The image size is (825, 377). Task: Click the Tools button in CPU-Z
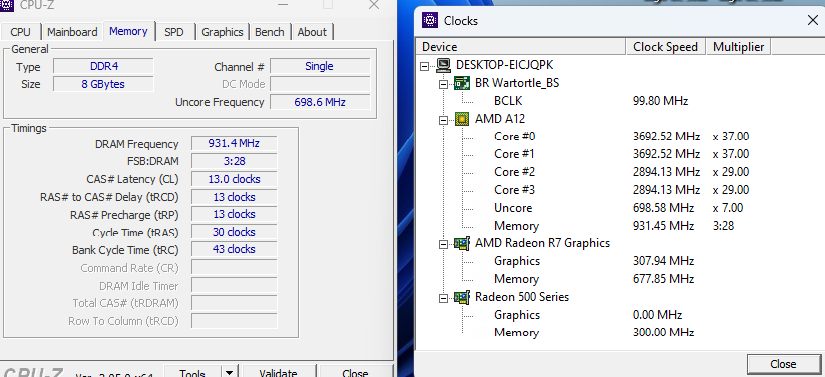193,372
